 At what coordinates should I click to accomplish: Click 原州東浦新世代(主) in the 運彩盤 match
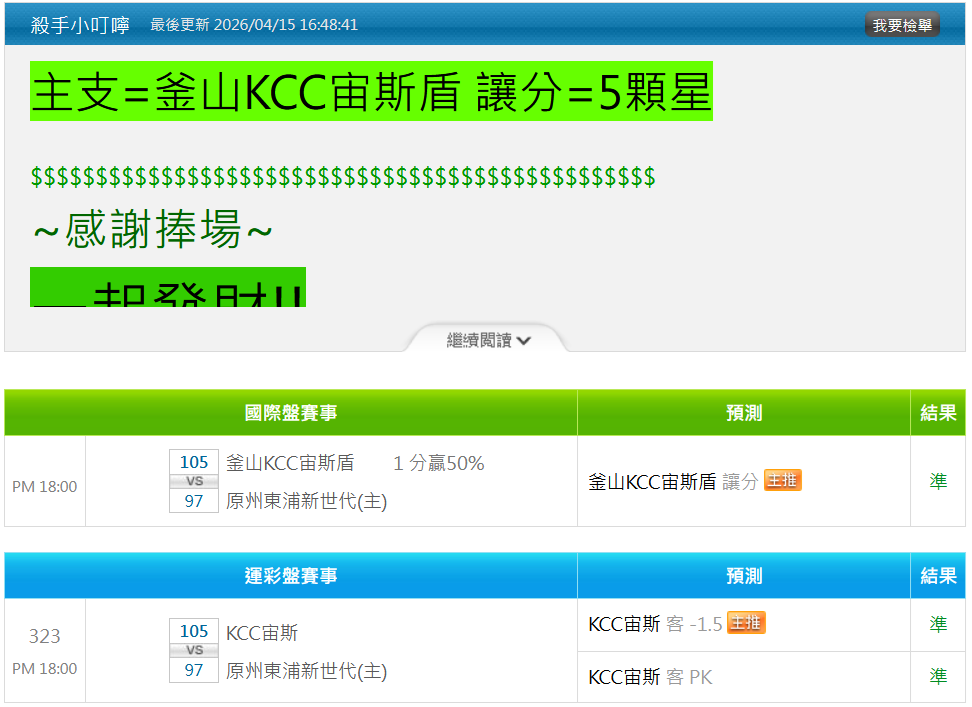click(x=306, y=670)
